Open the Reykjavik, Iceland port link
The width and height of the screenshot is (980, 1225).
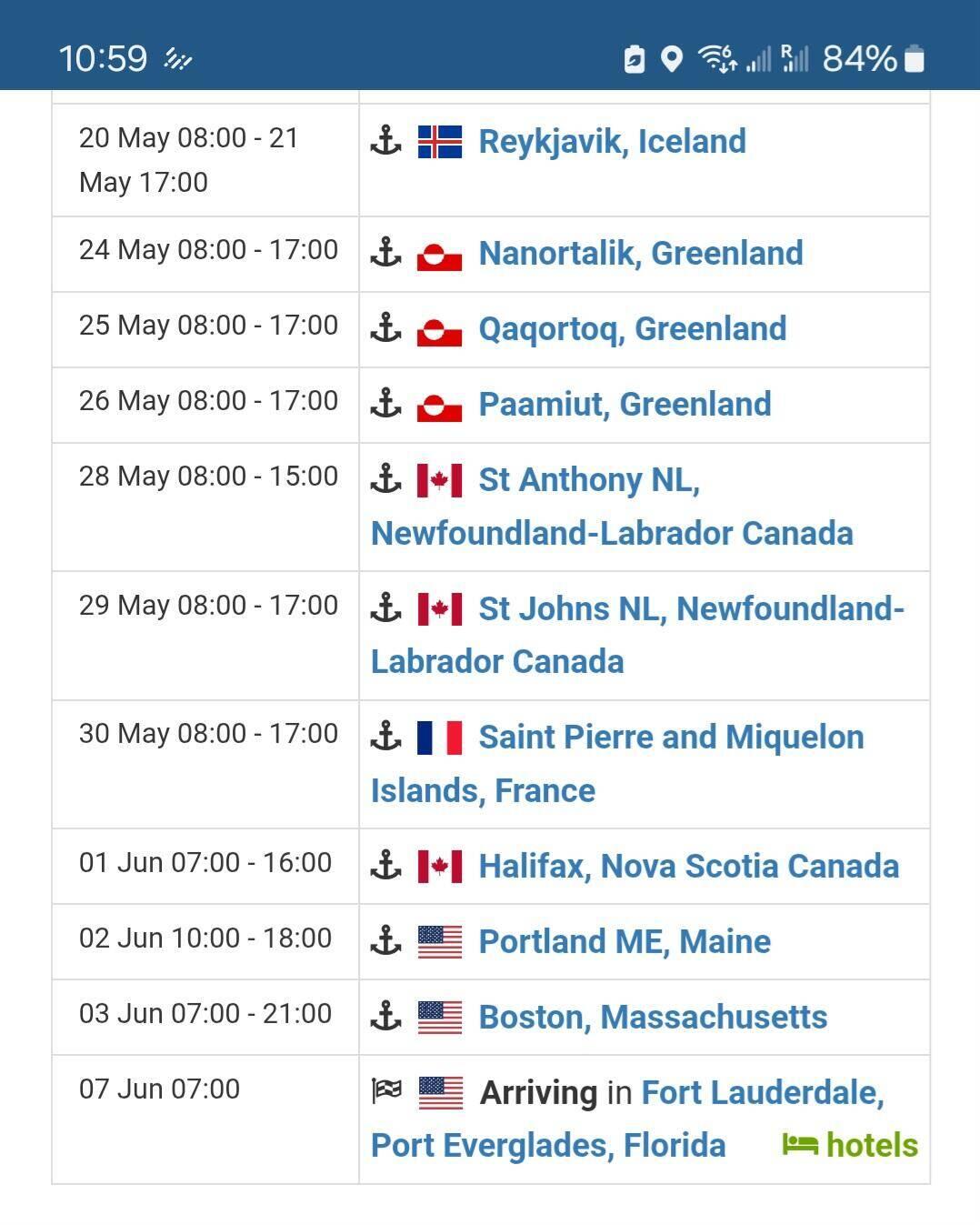(x=612, y=142)
